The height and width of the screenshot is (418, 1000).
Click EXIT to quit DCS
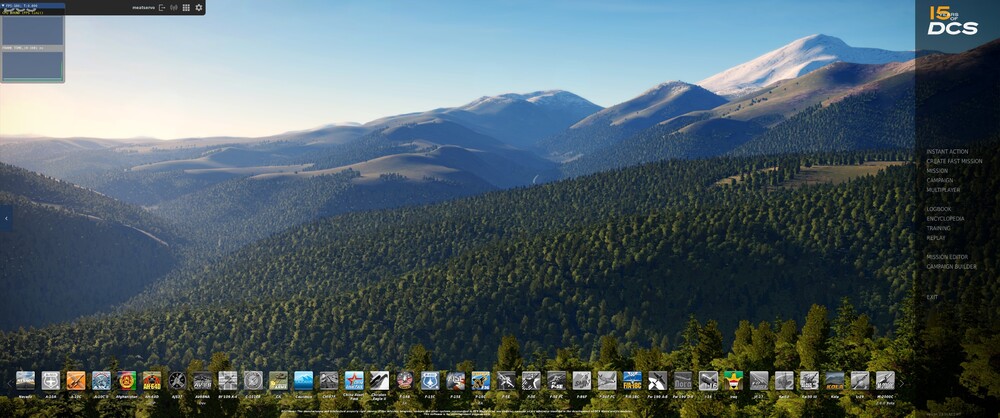pyautogui.click(x=932, y=297)
